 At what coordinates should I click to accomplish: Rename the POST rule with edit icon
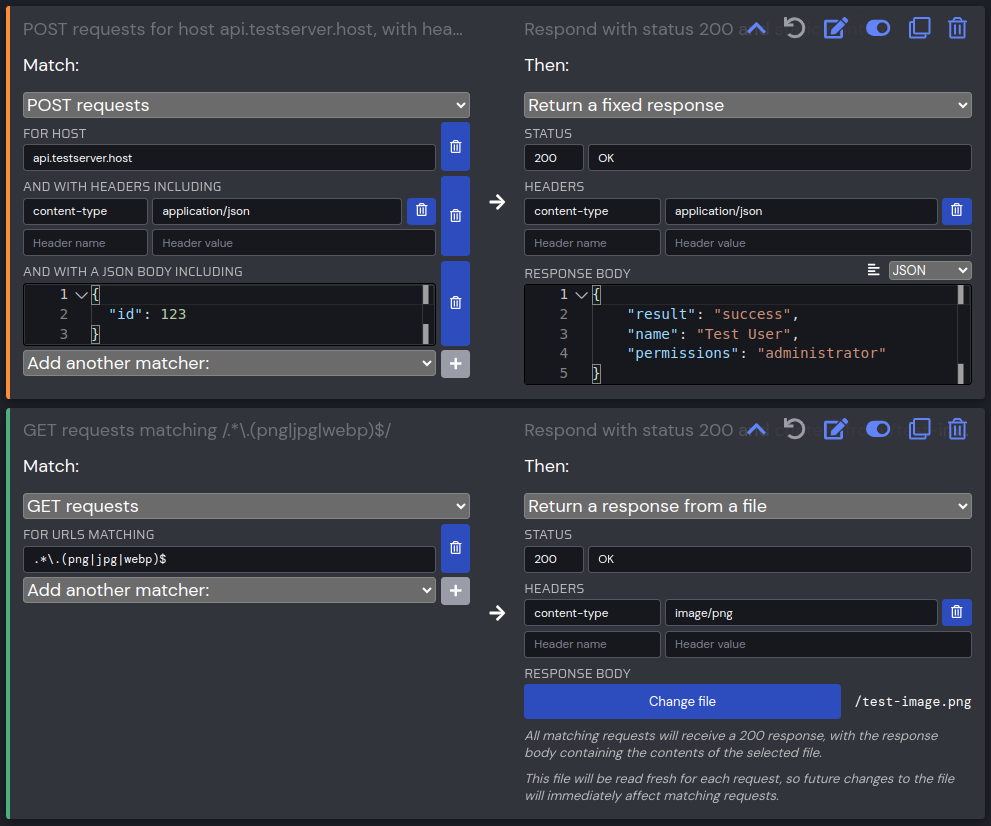click(x=835, y=28)
